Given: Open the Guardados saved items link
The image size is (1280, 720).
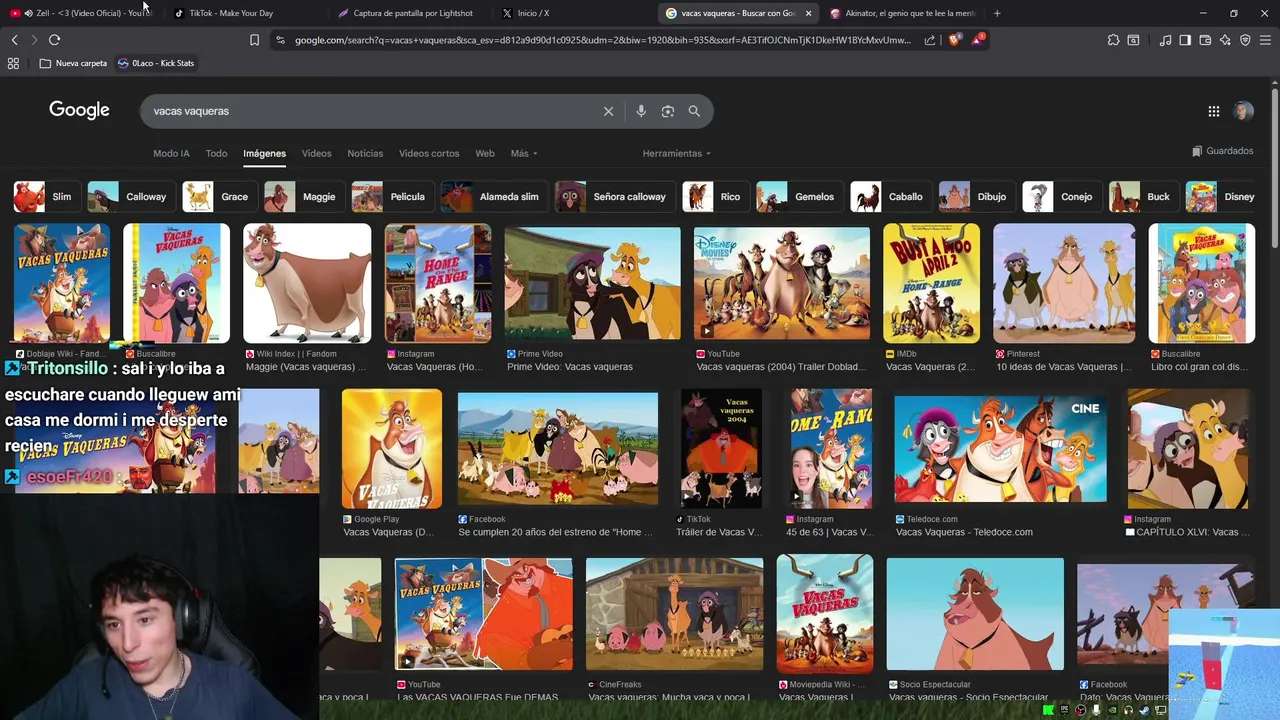Looking at the screenshot, I should (x=1222, y=151).
